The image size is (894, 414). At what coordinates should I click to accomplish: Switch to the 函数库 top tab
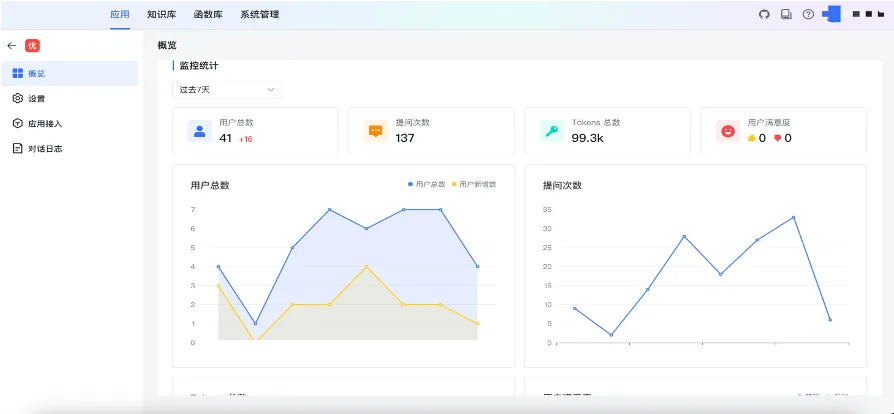click(x=208, y=15)
